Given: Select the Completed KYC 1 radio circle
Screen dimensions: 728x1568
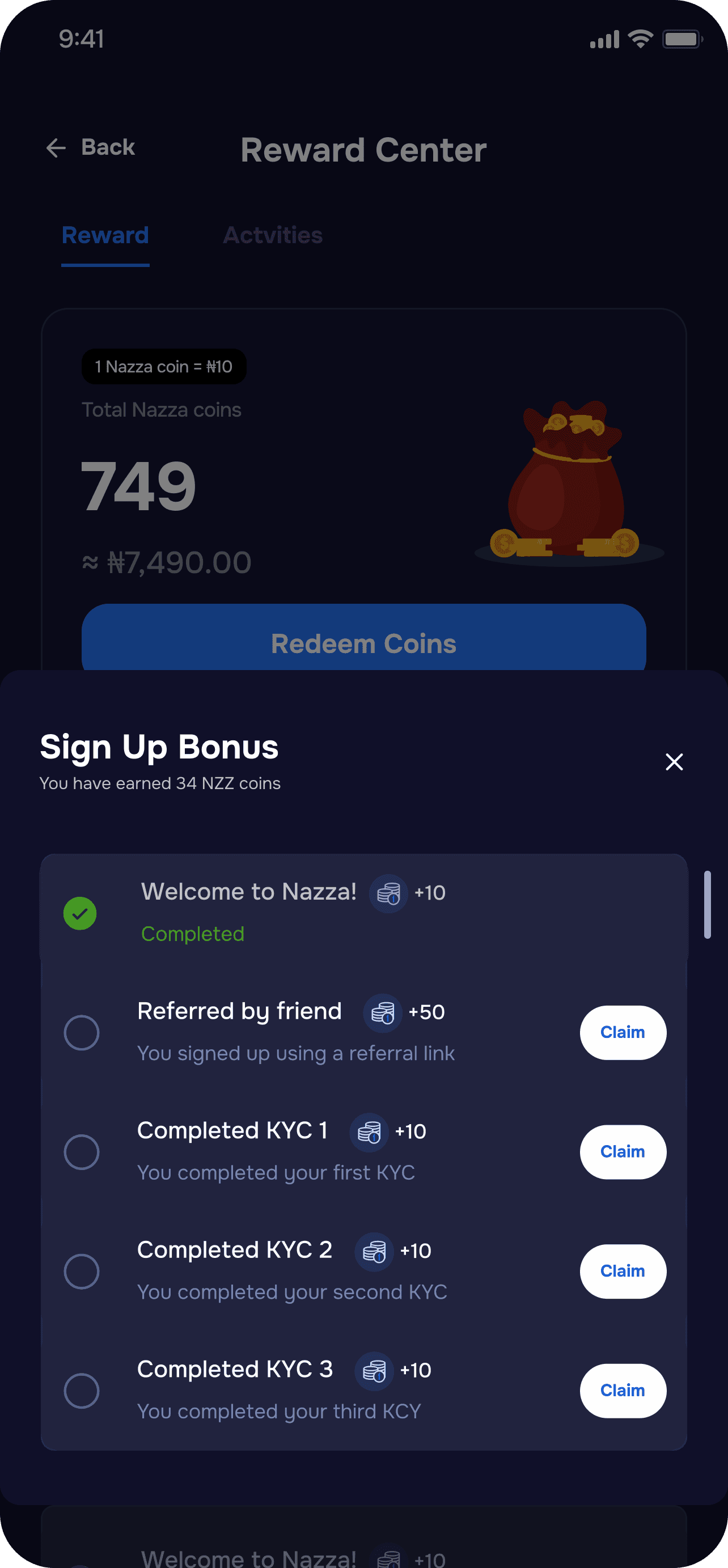Looking at the screenshot, I should [82, 1152].
